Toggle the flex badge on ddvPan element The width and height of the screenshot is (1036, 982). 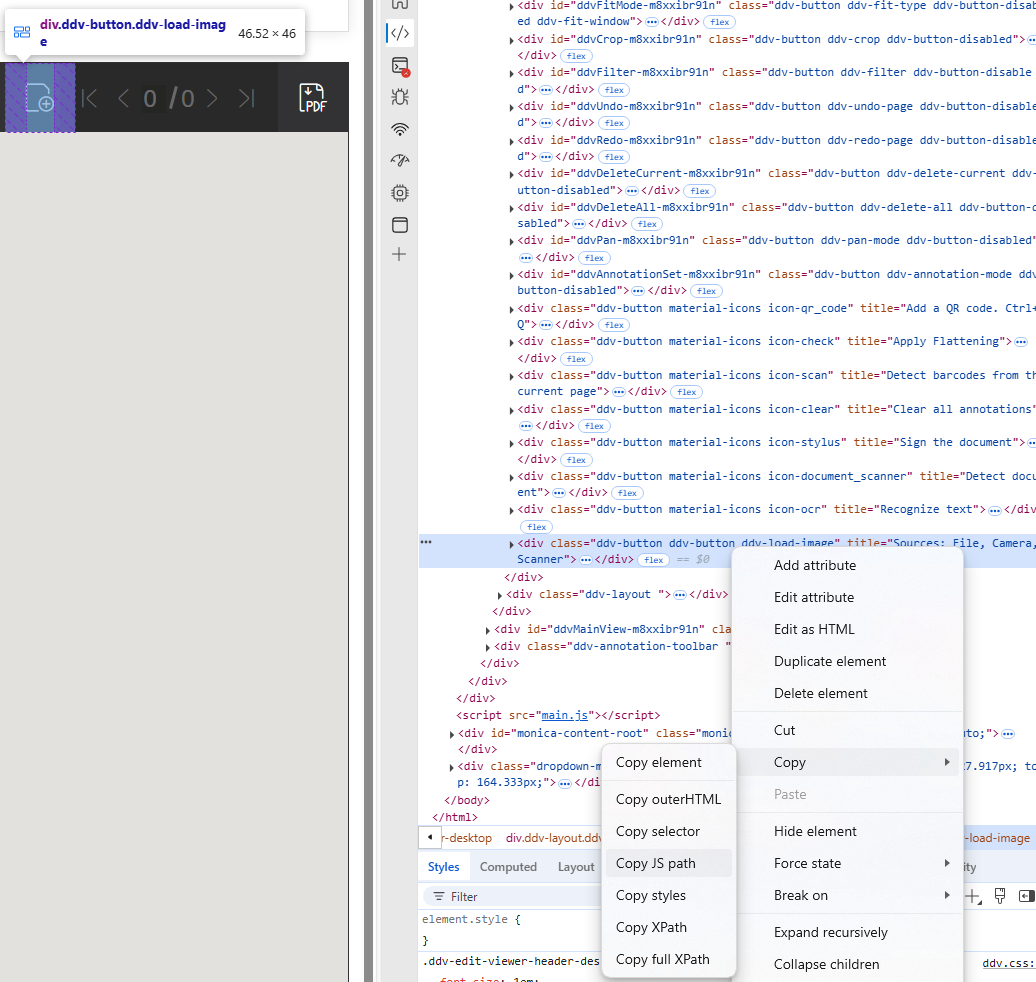[594, 258]
